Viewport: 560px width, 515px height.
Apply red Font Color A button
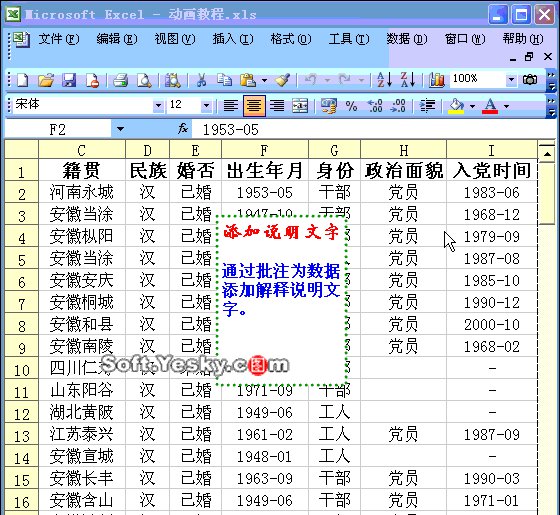point(490,106)
